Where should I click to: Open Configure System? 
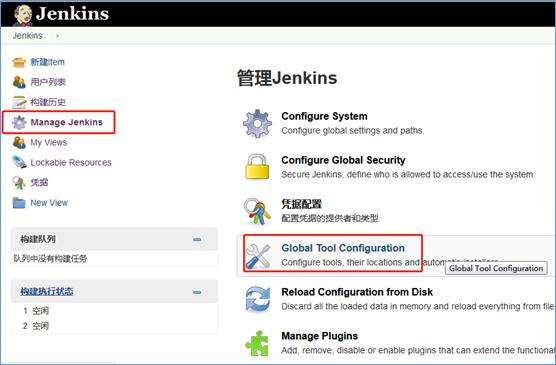click(324, 116)
